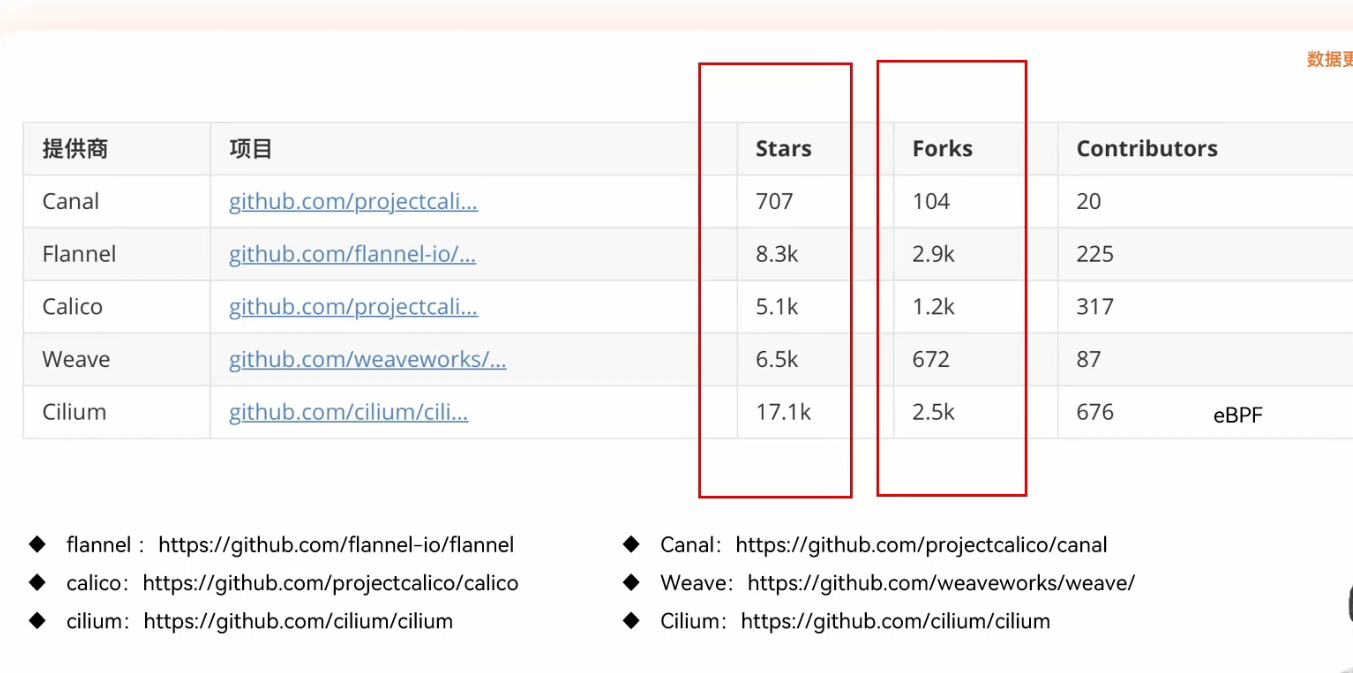
Task: Click the 707 stars value
Action: 775,202
